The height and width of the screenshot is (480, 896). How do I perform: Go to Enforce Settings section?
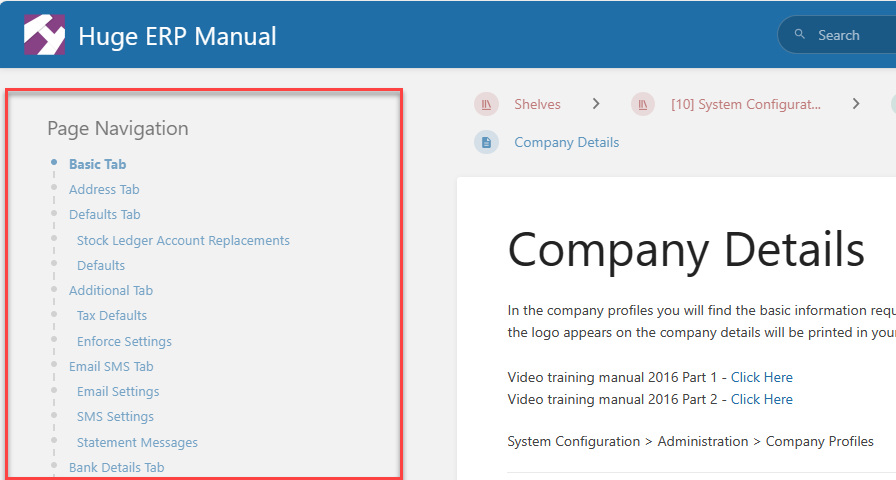(x=124, y=341)
